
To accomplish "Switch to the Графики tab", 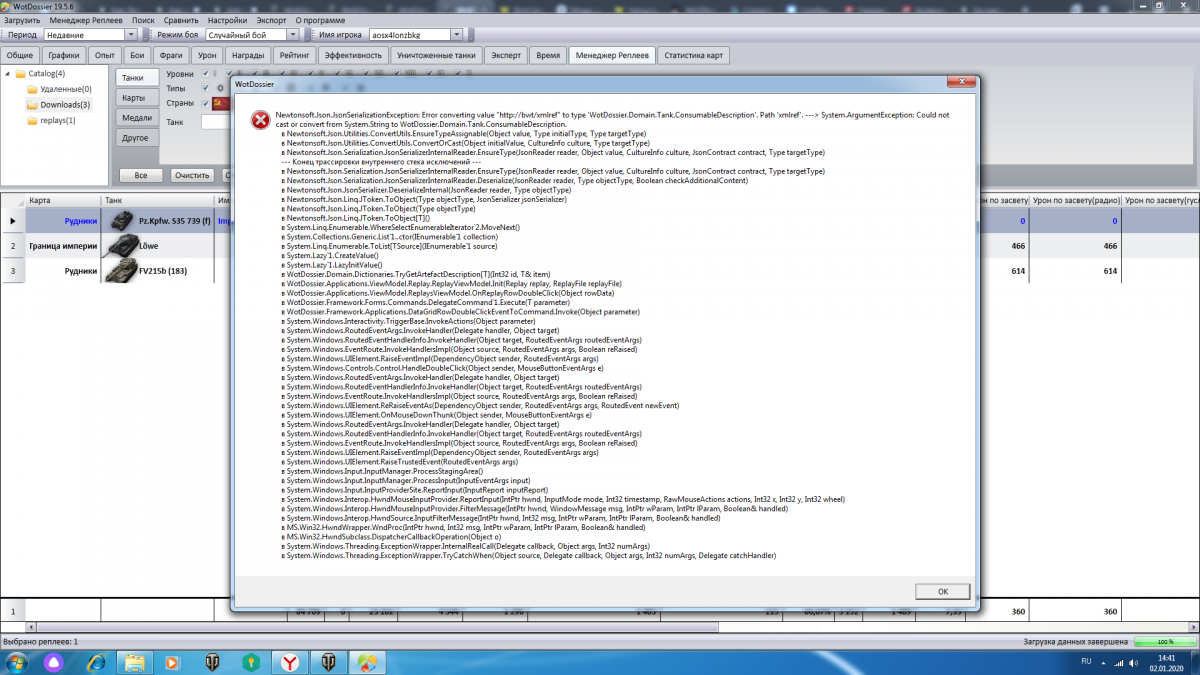I will click(64, 55).
